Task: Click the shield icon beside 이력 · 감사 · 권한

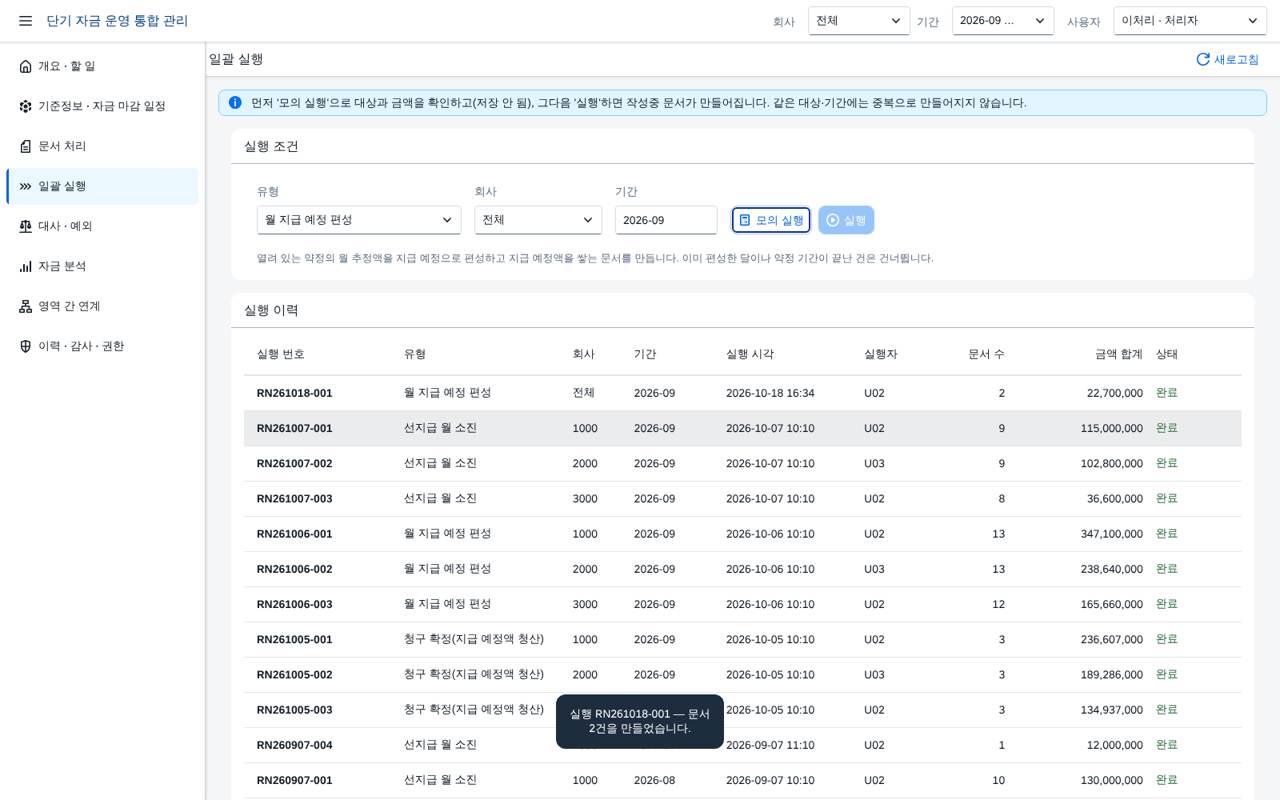Action: (25, 346)
